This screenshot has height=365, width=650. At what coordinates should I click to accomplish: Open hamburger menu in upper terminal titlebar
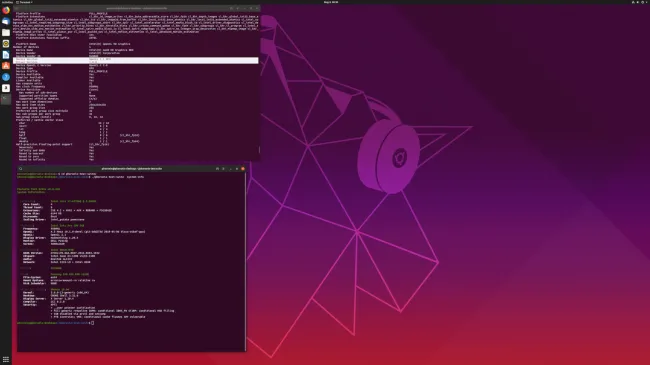[x=238, y=8]
